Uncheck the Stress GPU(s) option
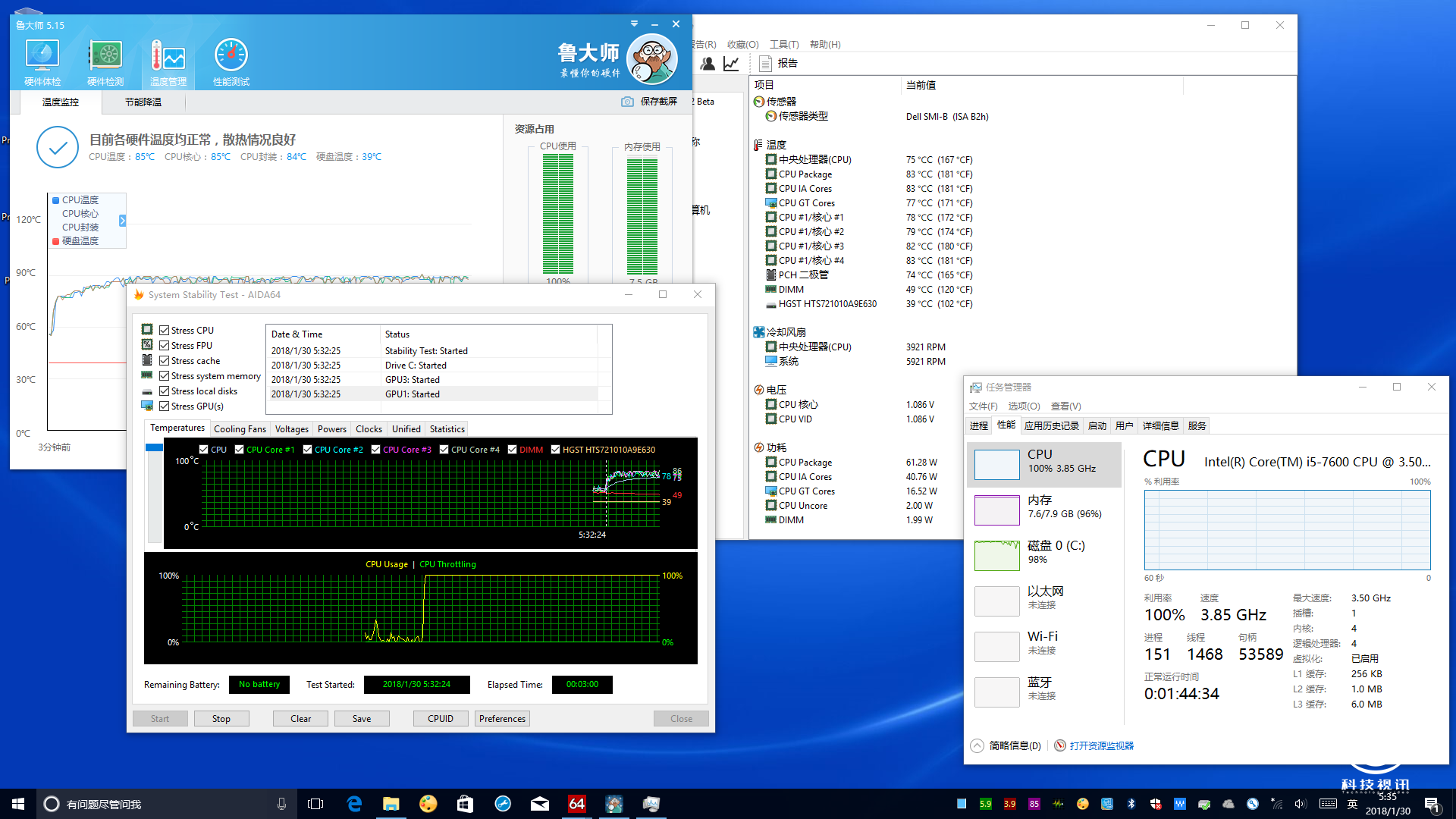The height and width of the screenshot is (819, 1456). click(164, 406)
